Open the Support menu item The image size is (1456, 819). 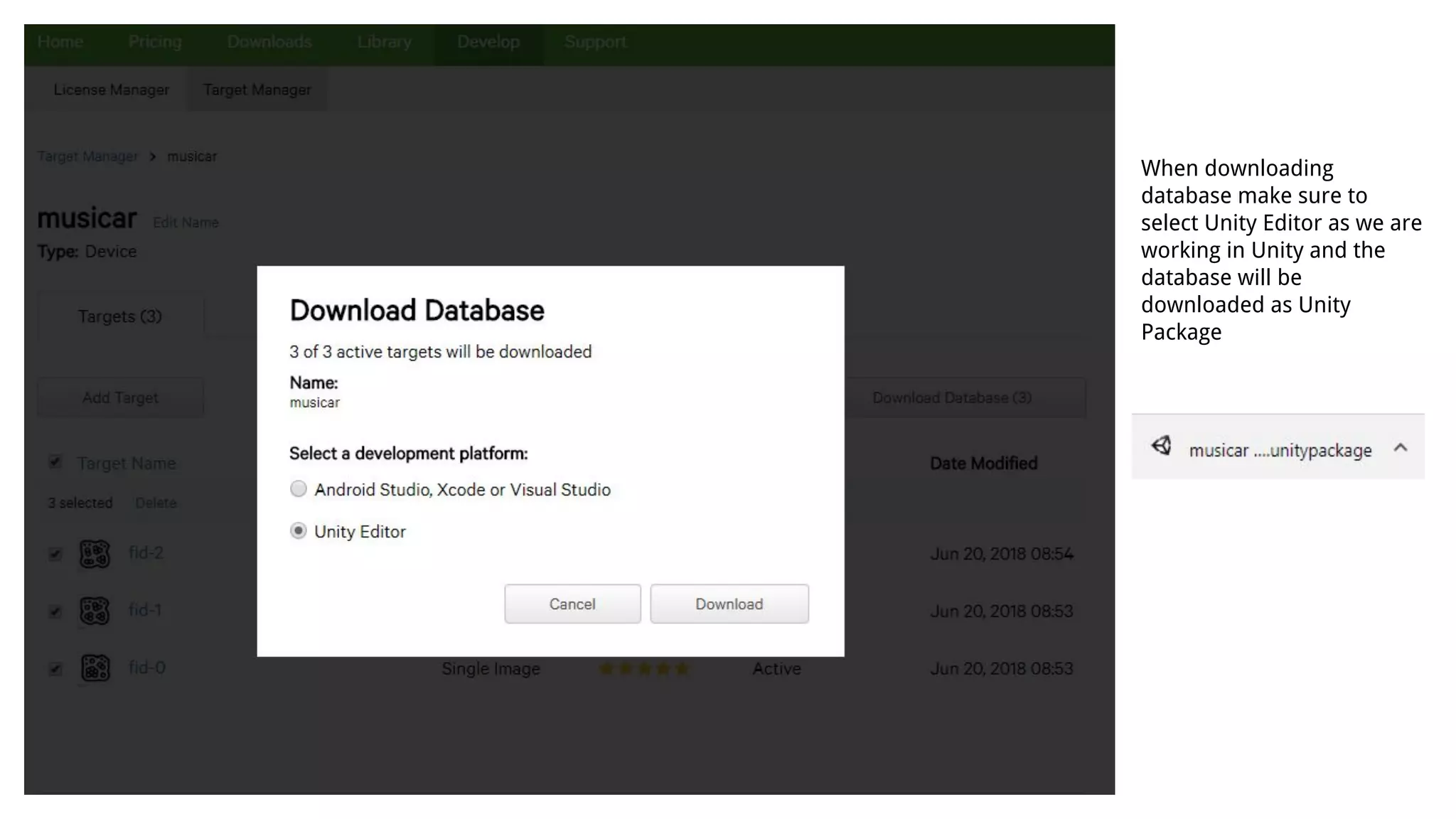(x=596, y=43)
